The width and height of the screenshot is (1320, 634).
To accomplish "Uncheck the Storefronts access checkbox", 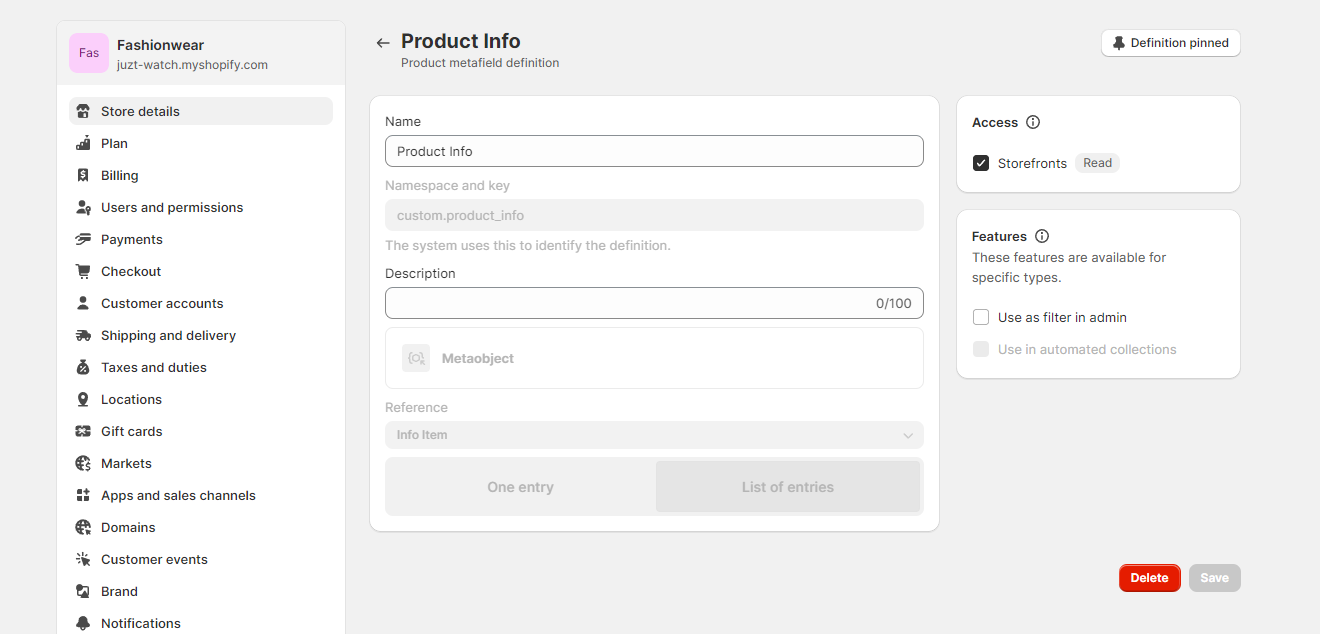I will tap(981, 163).
